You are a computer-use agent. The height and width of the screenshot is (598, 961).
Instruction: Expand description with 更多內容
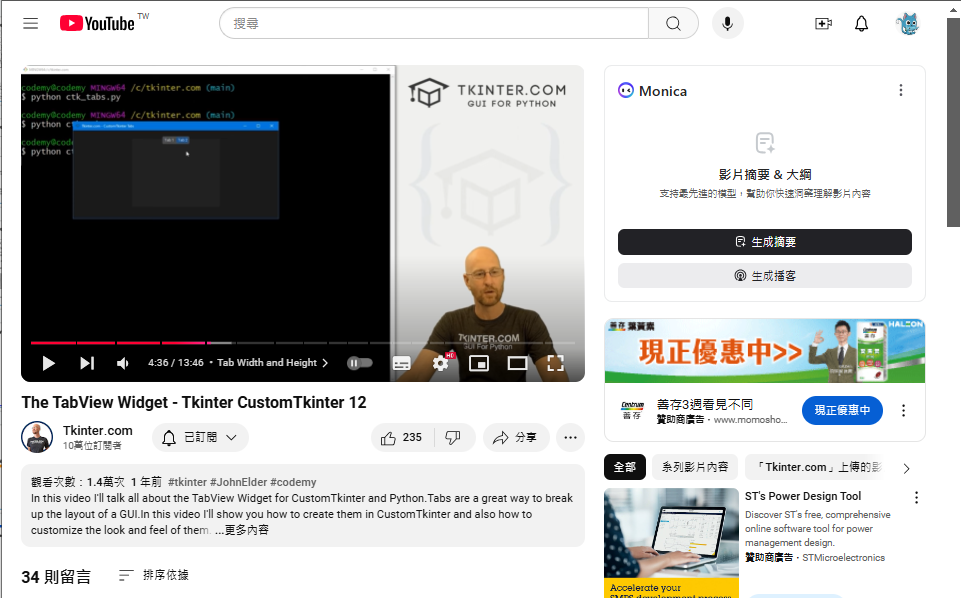[241, 530]
